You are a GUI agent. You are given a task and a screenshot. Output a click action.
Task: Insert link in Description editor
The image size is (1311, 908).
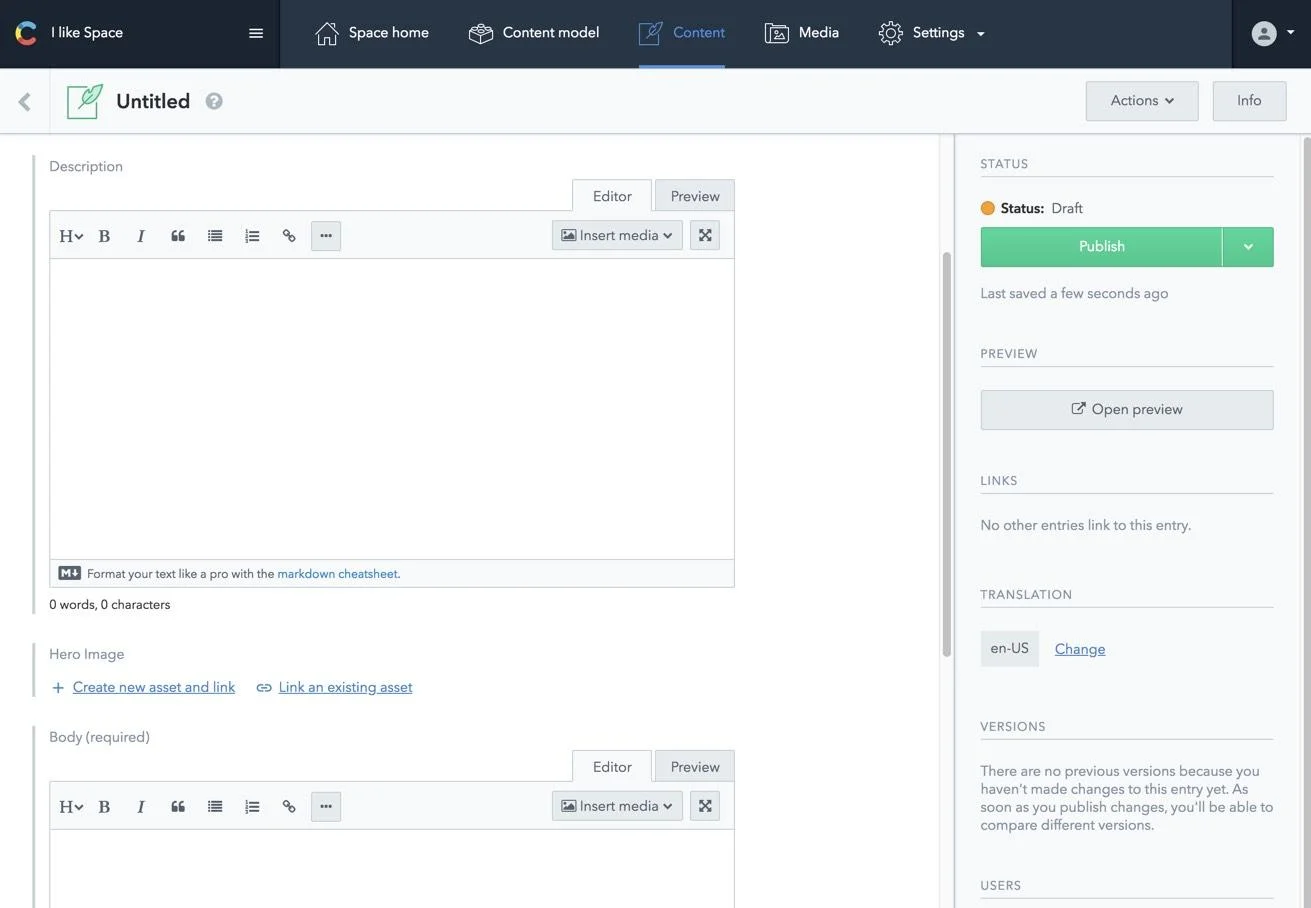[289, 236]
